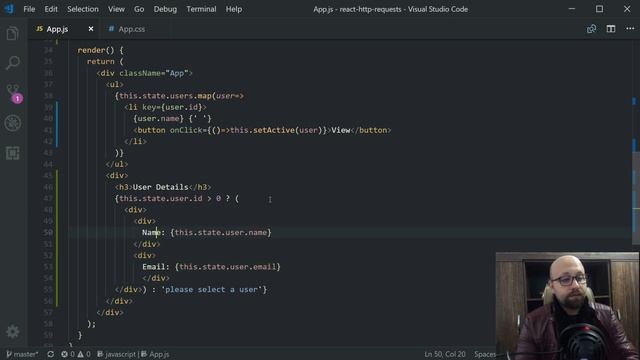Open Source Control with one pending change

pyautogui.click(x=13, y=93)
